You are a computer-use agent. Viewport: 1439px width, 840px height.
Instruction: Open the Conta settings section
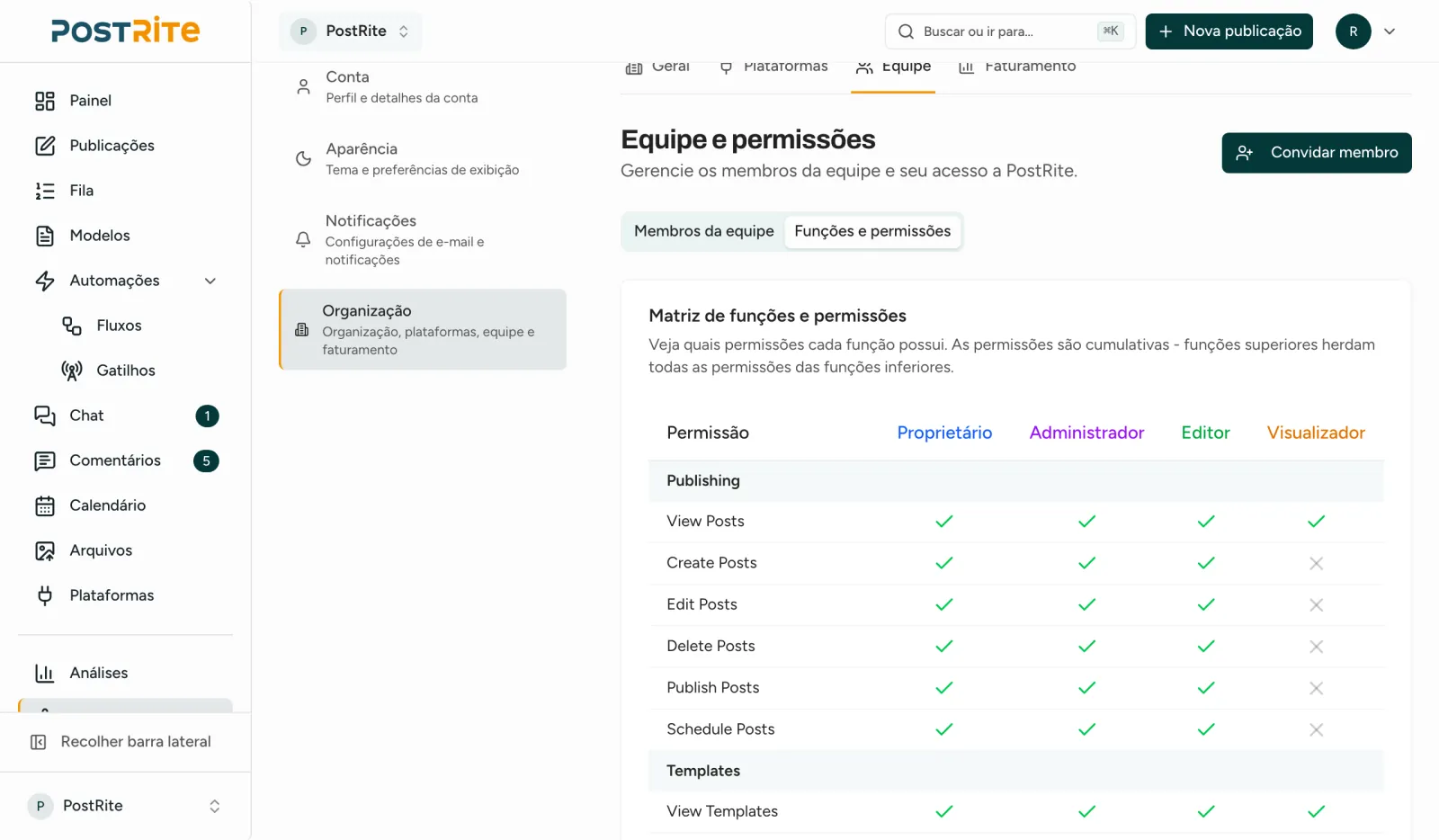(x=423, y=87)
